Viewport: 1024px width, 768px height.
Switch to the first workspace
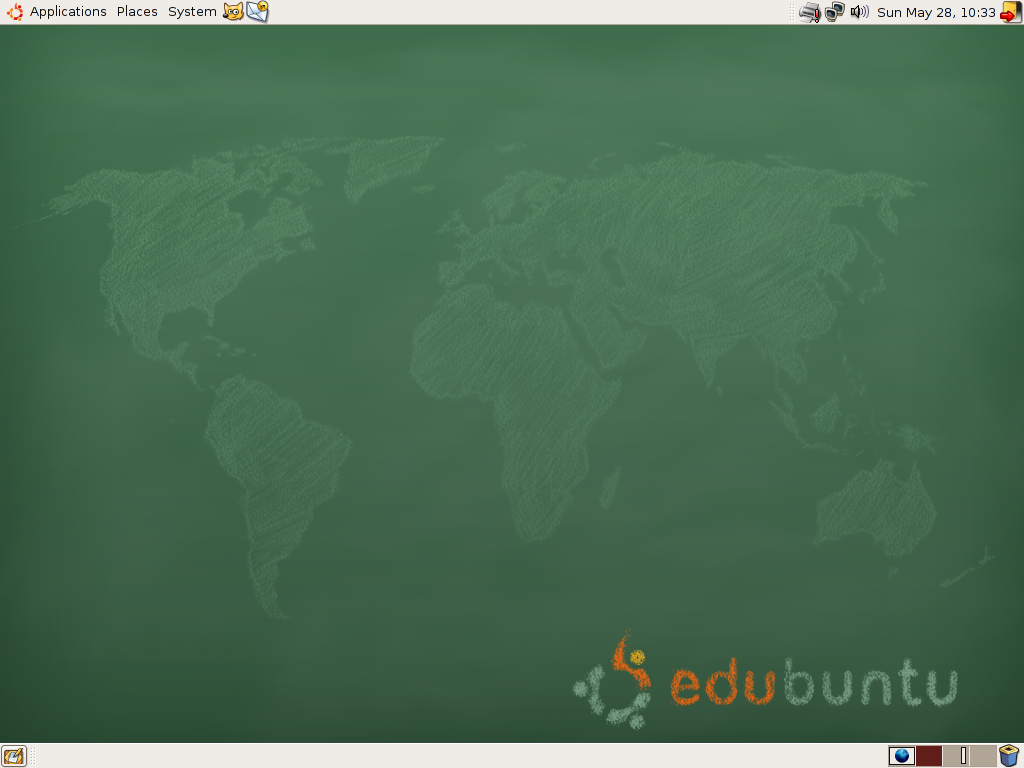point(902,756)
